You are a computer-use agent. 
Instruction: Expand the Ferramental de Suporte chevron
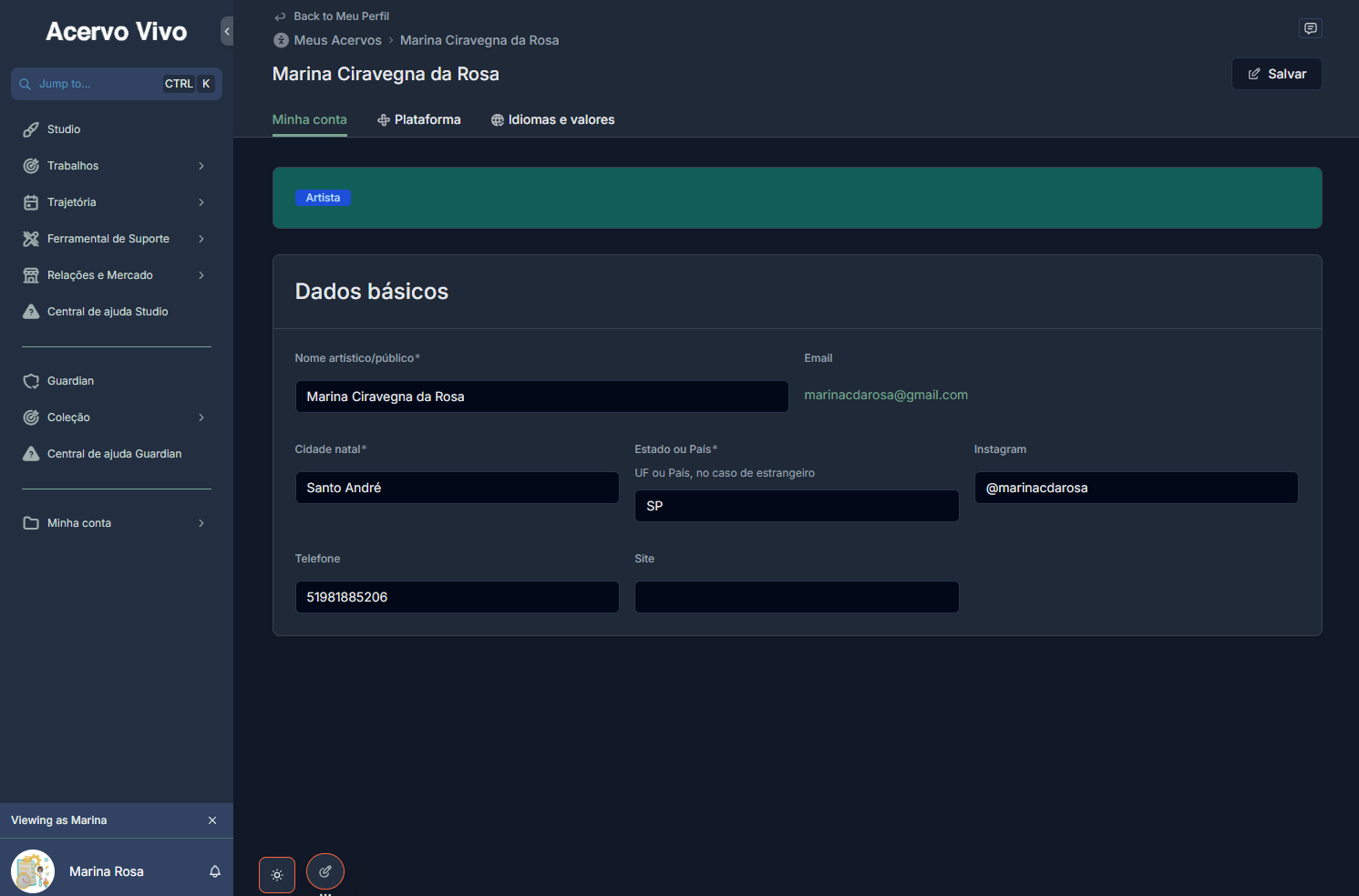click(x=201, y=239)
